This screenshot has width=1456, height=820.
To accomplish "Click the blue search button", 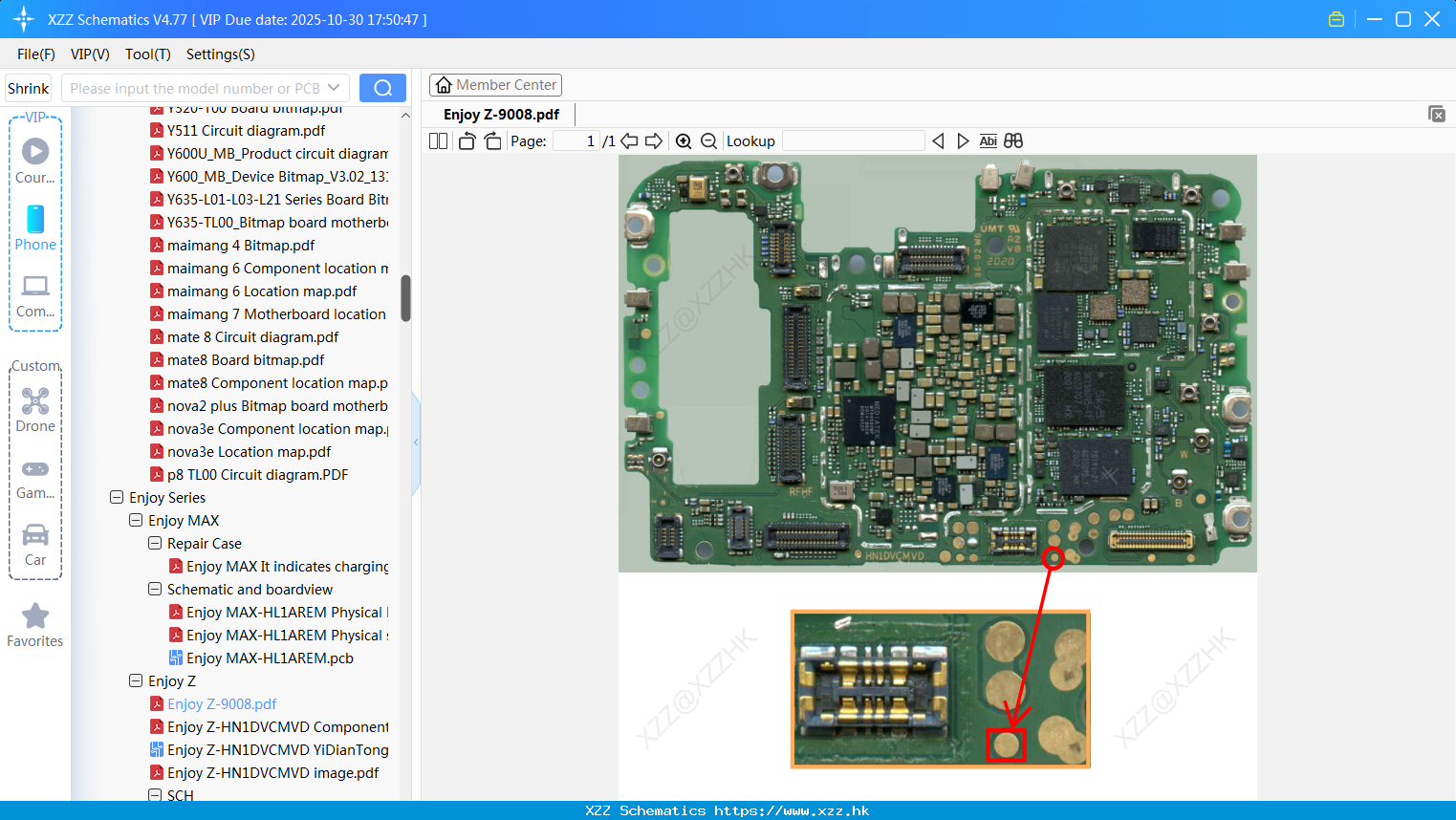I will coord(382,88).
